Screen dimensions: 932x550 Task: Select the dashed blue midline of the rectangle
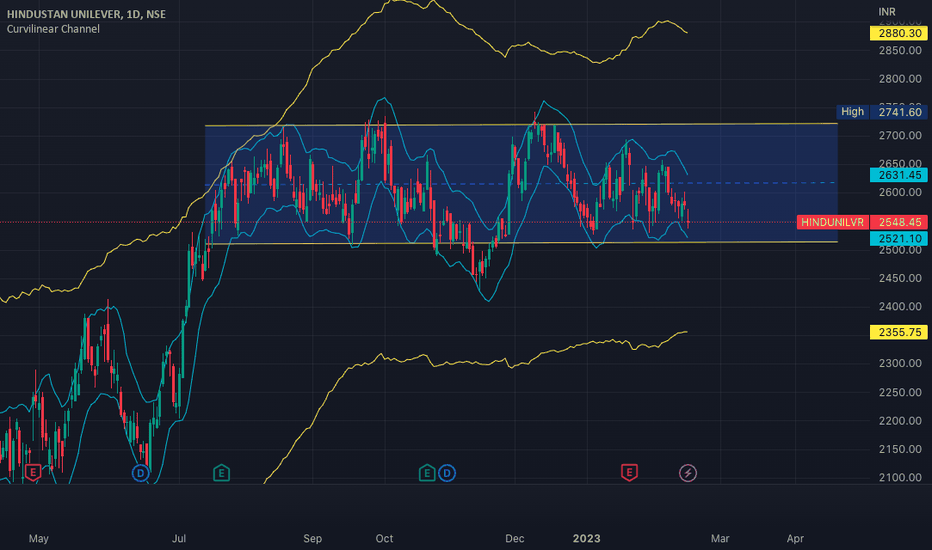[x=521, y=184]
